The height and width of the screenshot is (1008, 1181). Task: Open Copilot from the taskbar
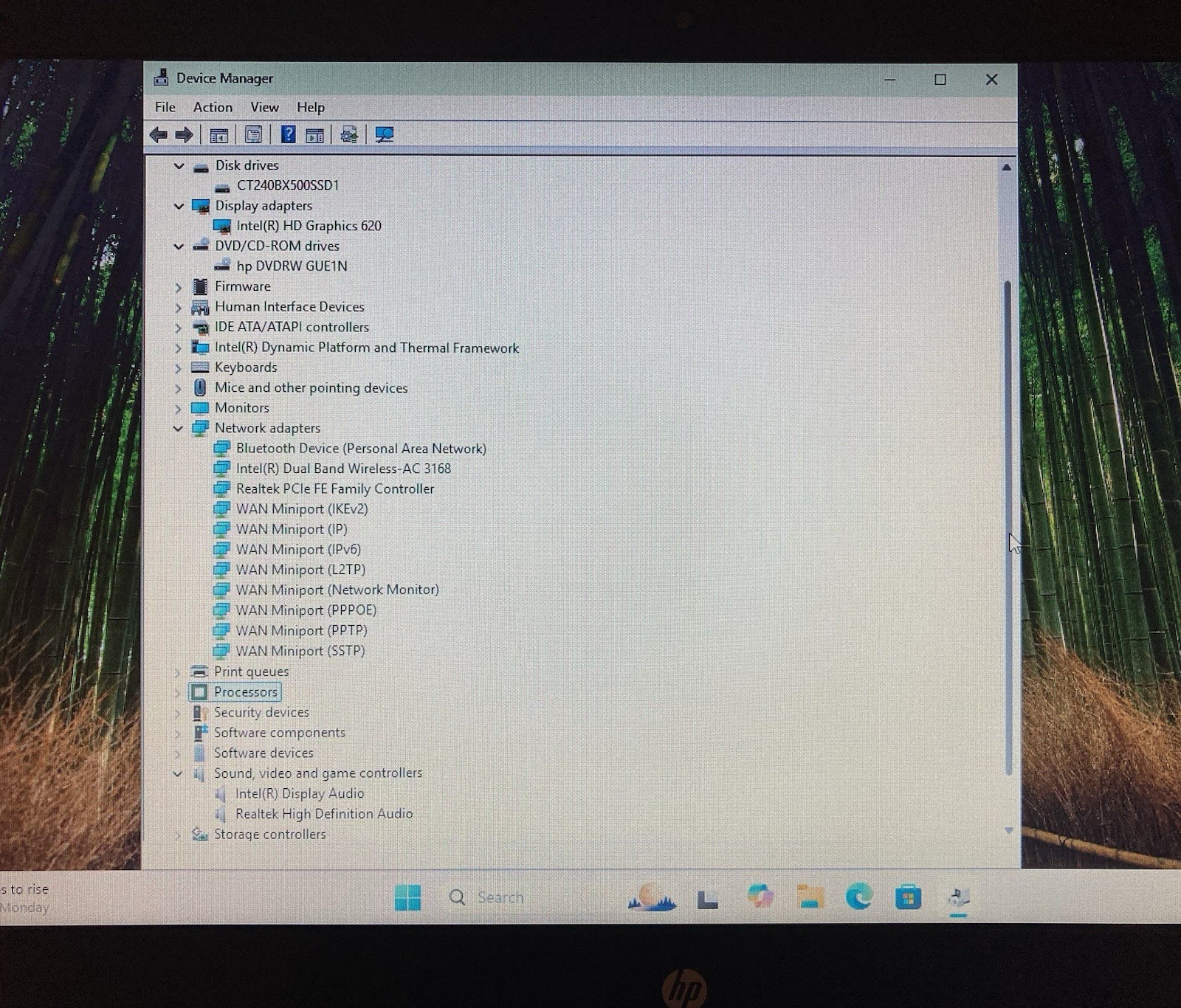760,896
